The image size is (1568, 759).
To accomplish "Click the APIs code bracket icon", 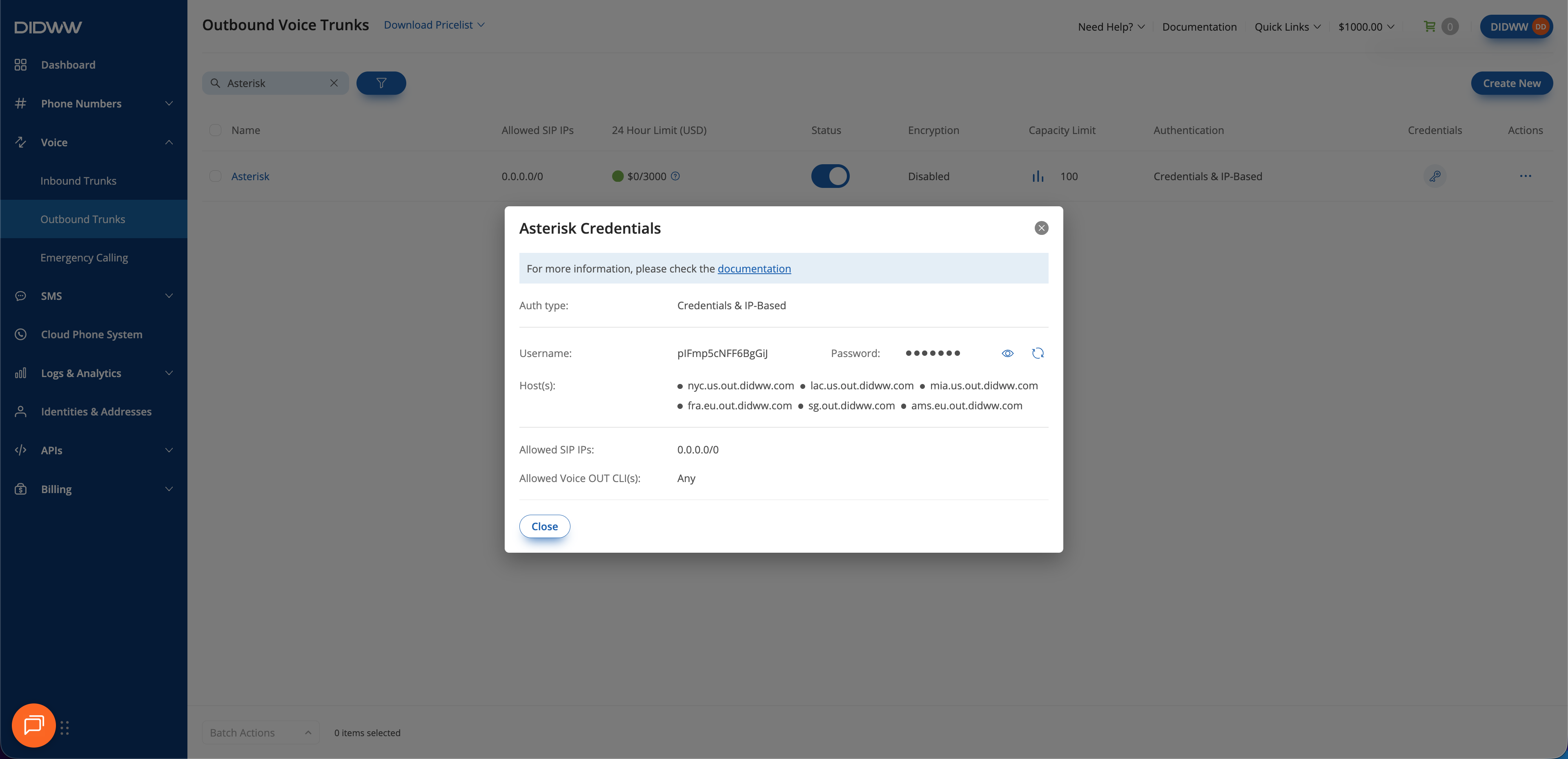I will pyautogui.click(x=21, y=450).
